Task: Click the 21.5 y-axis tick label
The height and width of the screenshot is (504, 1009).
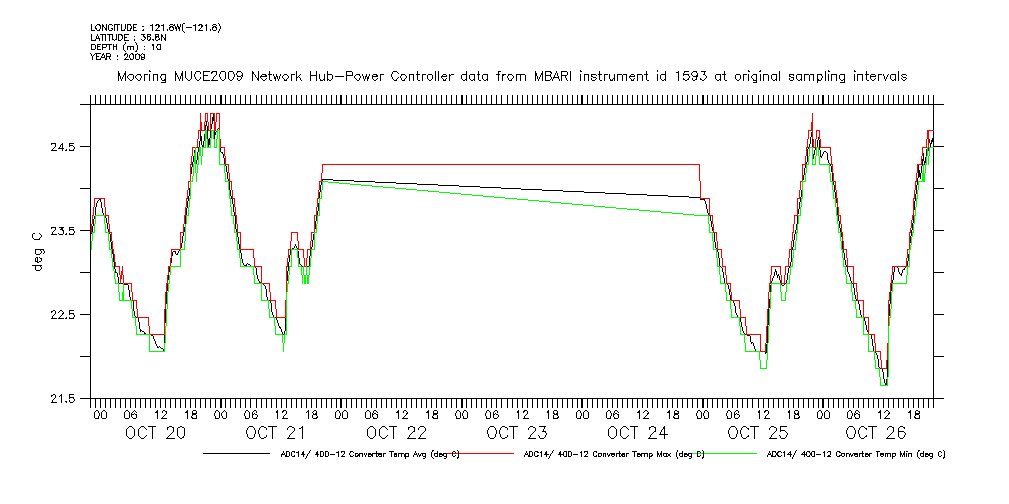Action: point(65,399)
